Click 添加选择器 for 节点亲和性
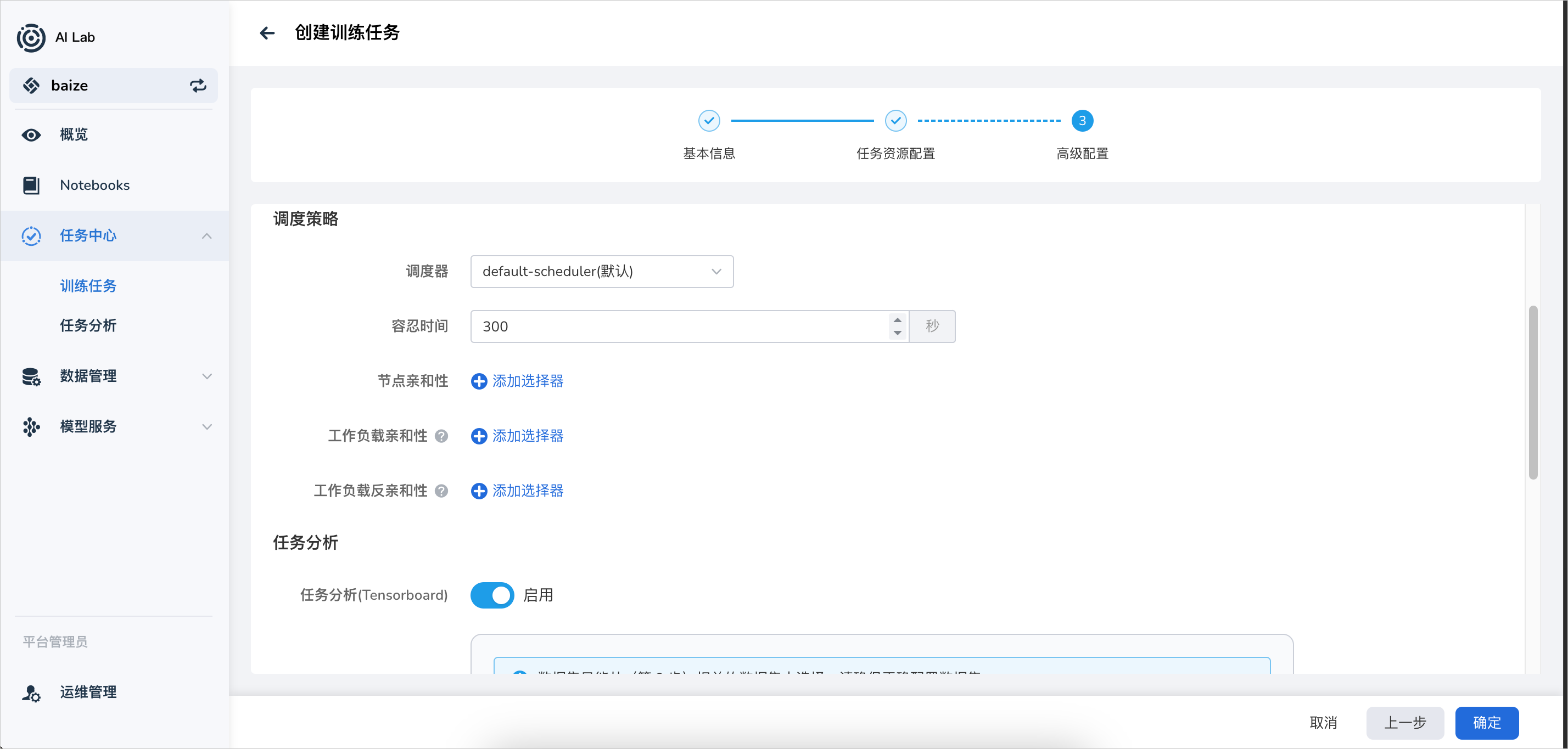The height and width of the screenshot is (749, 1568). point(528,381)
